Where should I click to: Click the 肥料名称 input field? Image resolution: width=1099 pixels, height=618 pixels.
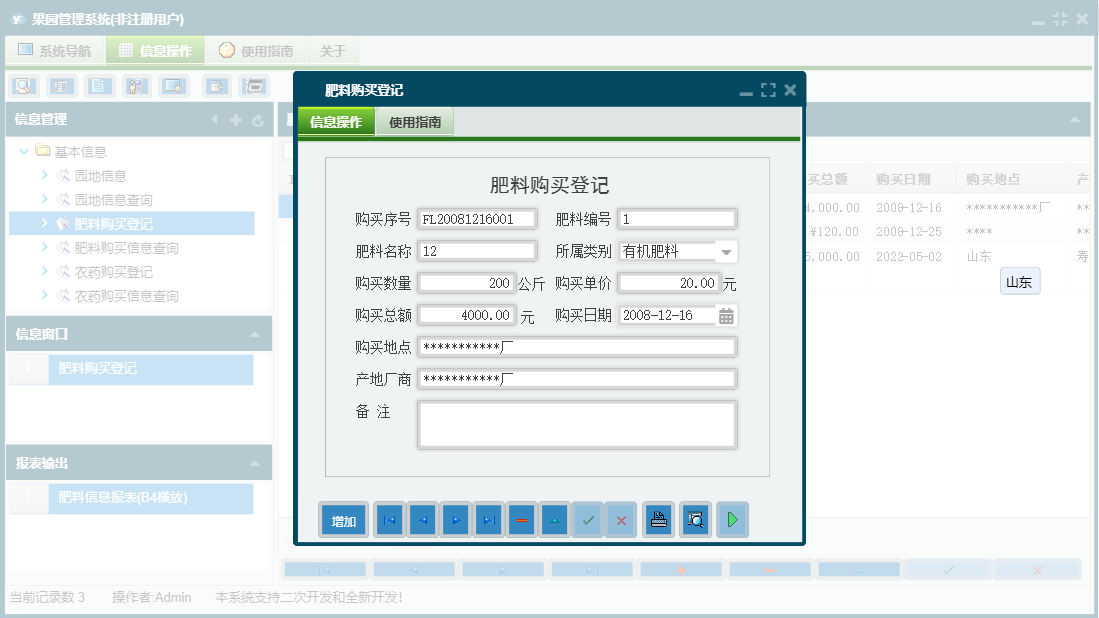point(477,252)
